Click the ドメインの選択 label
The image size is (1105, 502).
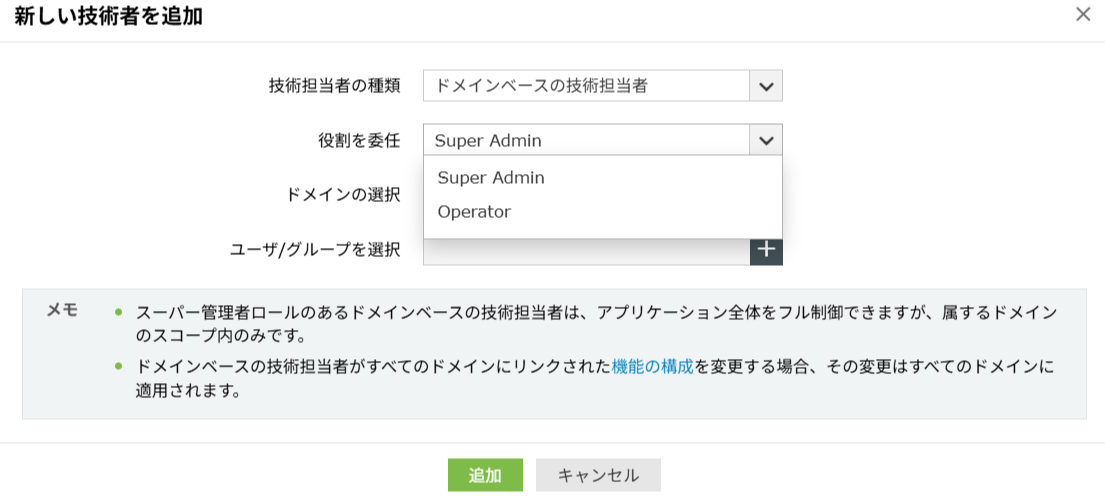[x=344, y=195]
